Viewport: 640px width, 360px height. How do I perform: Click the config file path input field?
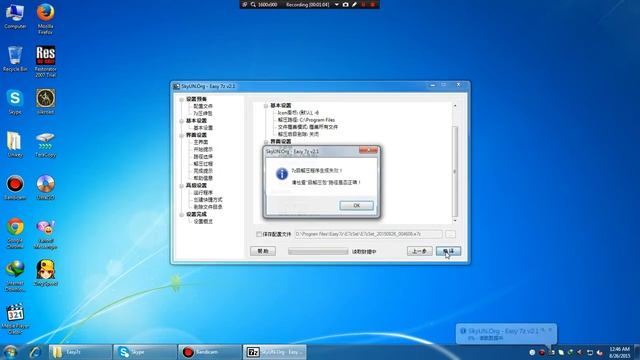point(369,234)
